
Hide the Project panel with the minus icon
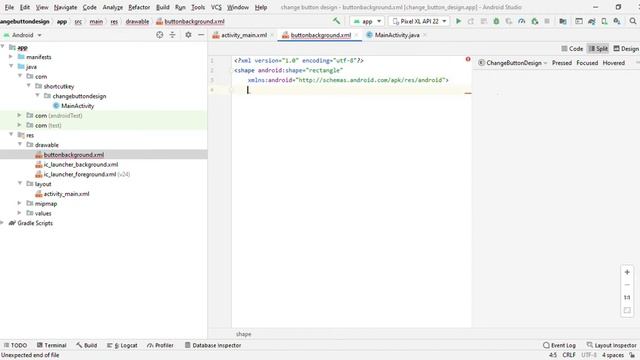(x=201, y=35)
